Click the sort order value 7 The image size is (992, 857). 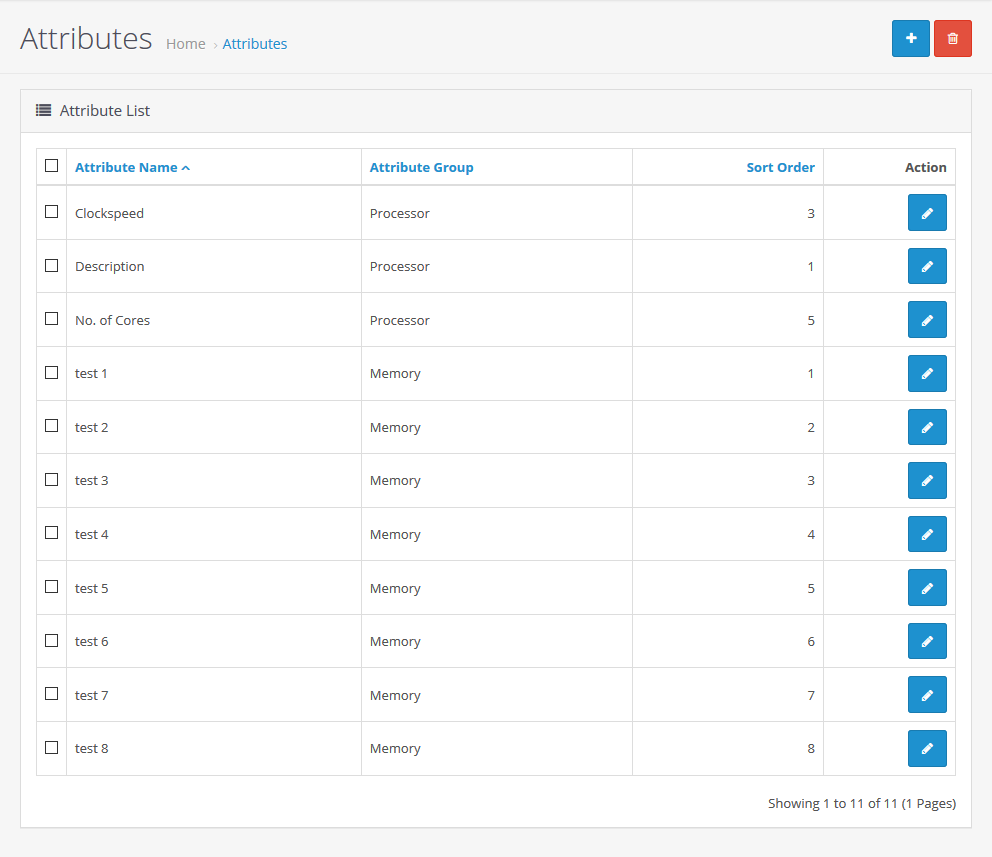(x=810, y=695)
